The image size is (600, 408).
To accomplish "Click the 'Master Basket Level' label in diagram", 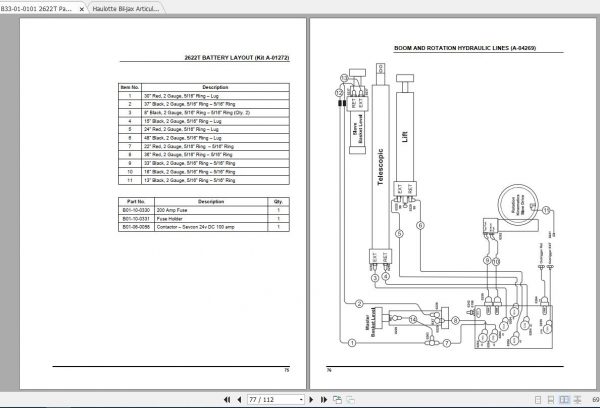I will click(x=370, y=322).
